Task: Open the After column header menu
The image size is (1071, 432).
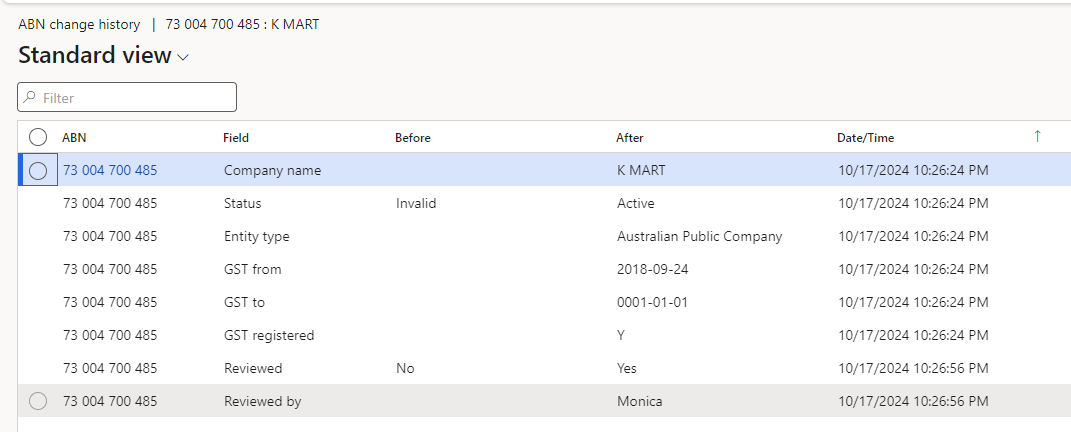Action: (630, 138)
